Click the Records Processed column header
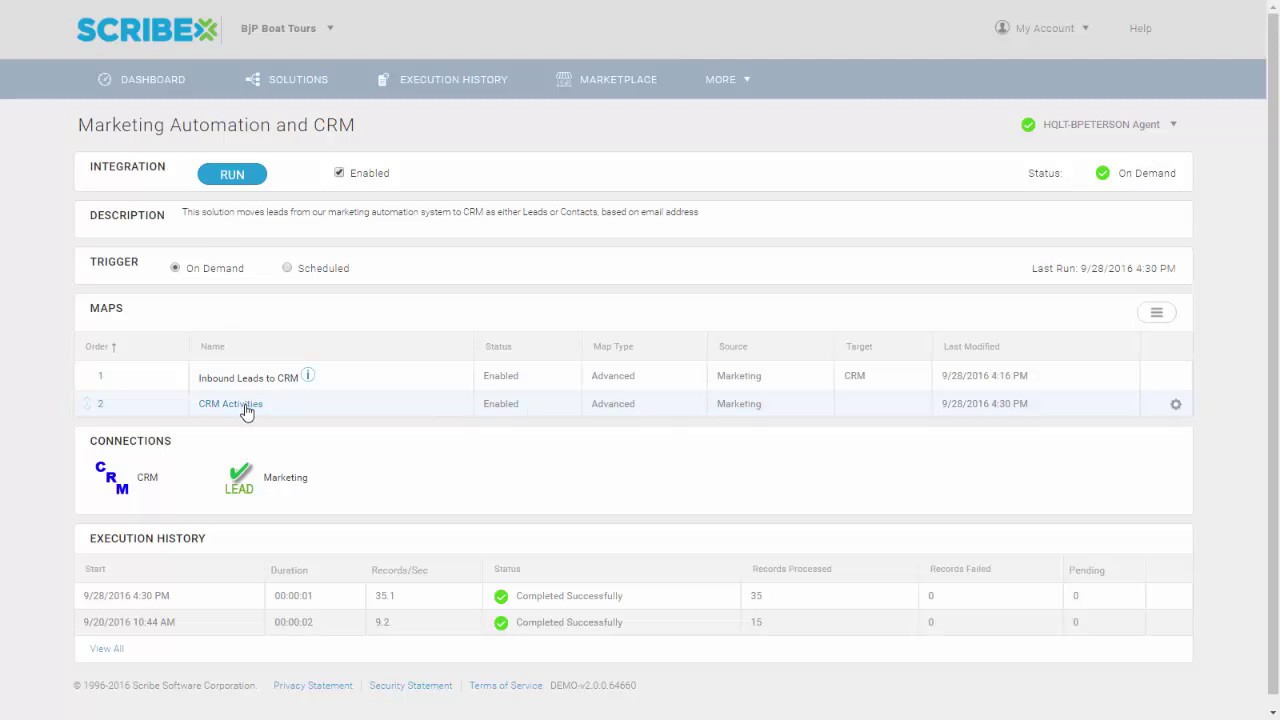 coord(792,569)
